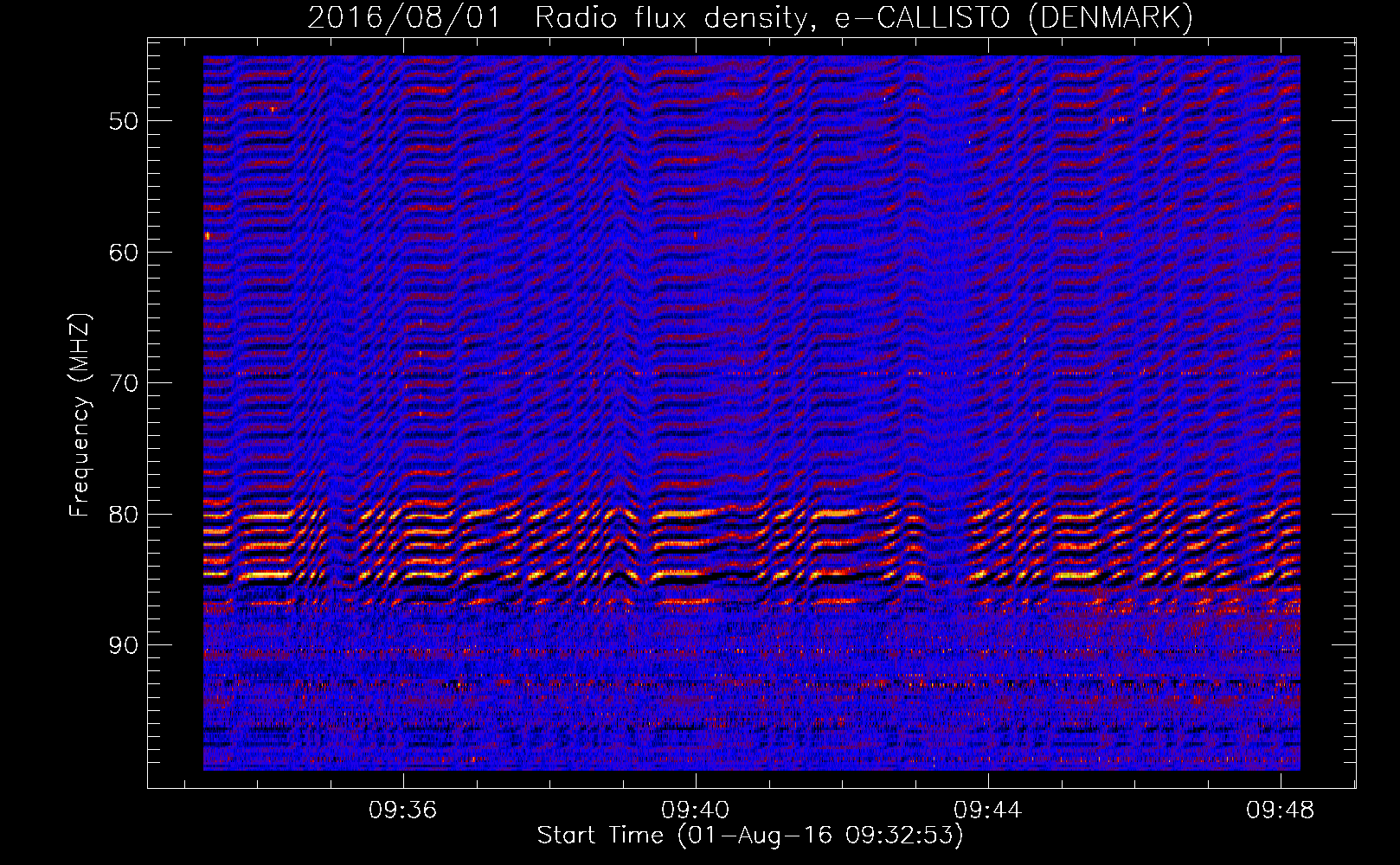This screenshot has width=1400, height=865.
Task: Click the 50 frequency tick label
Action: coord(124,121)
